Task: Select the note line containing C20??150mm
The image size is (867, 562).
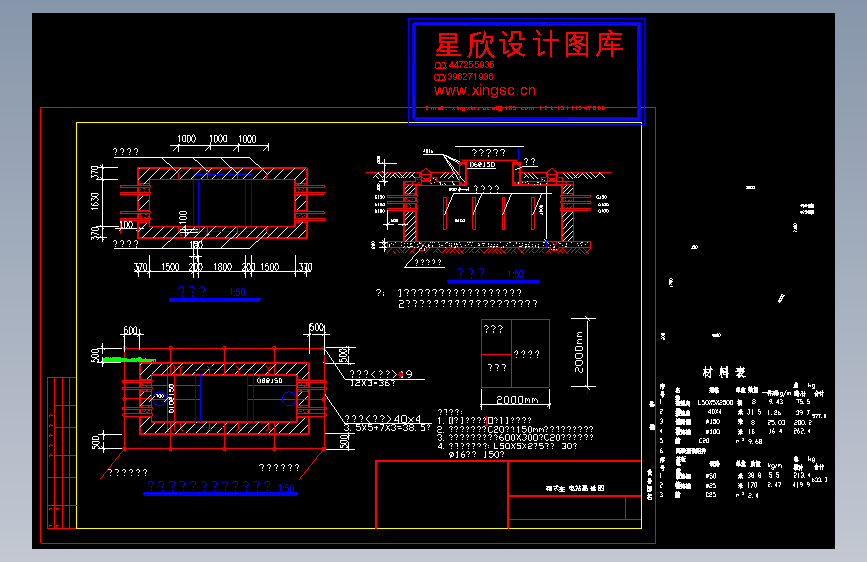Action: click(515, 429)
